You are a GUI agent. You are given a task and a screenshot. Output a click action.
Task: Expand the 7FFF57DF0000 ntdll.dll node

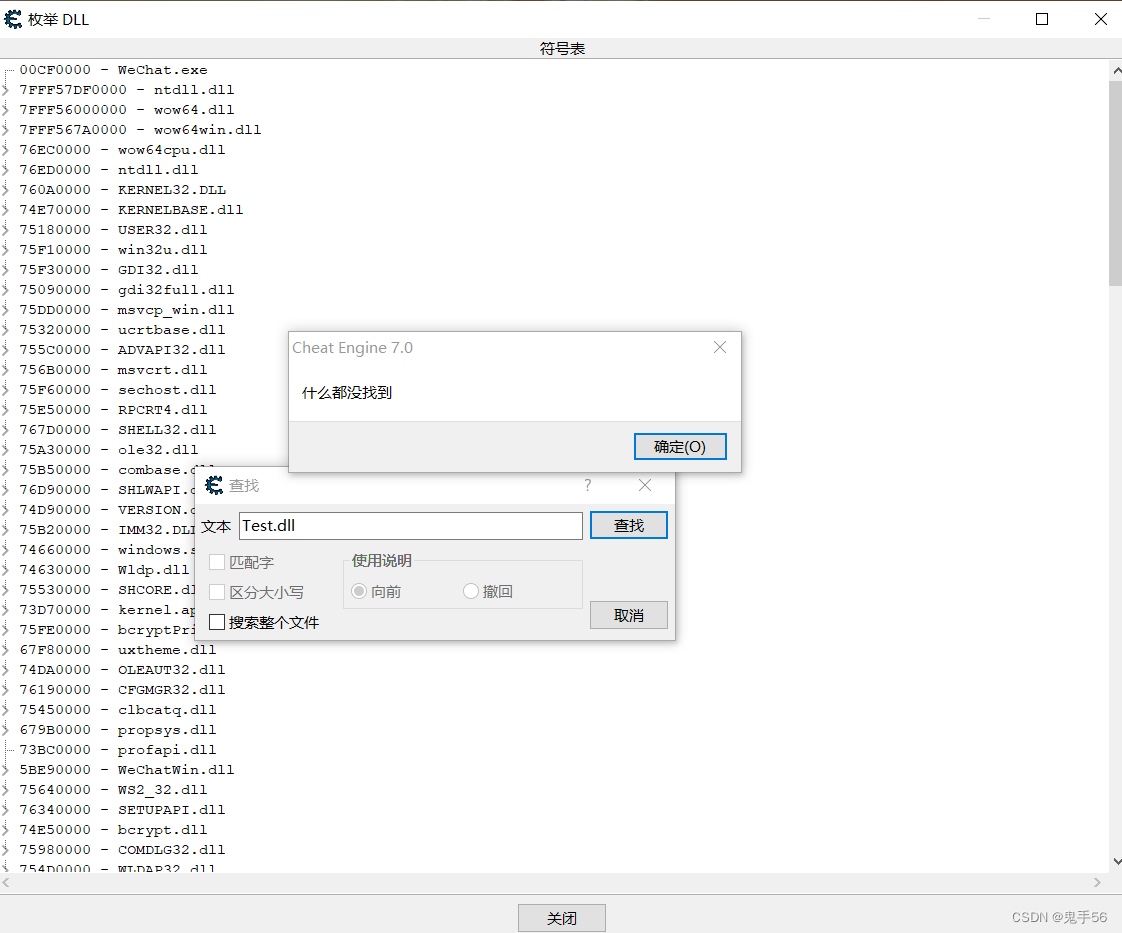[x=6, y=89]
